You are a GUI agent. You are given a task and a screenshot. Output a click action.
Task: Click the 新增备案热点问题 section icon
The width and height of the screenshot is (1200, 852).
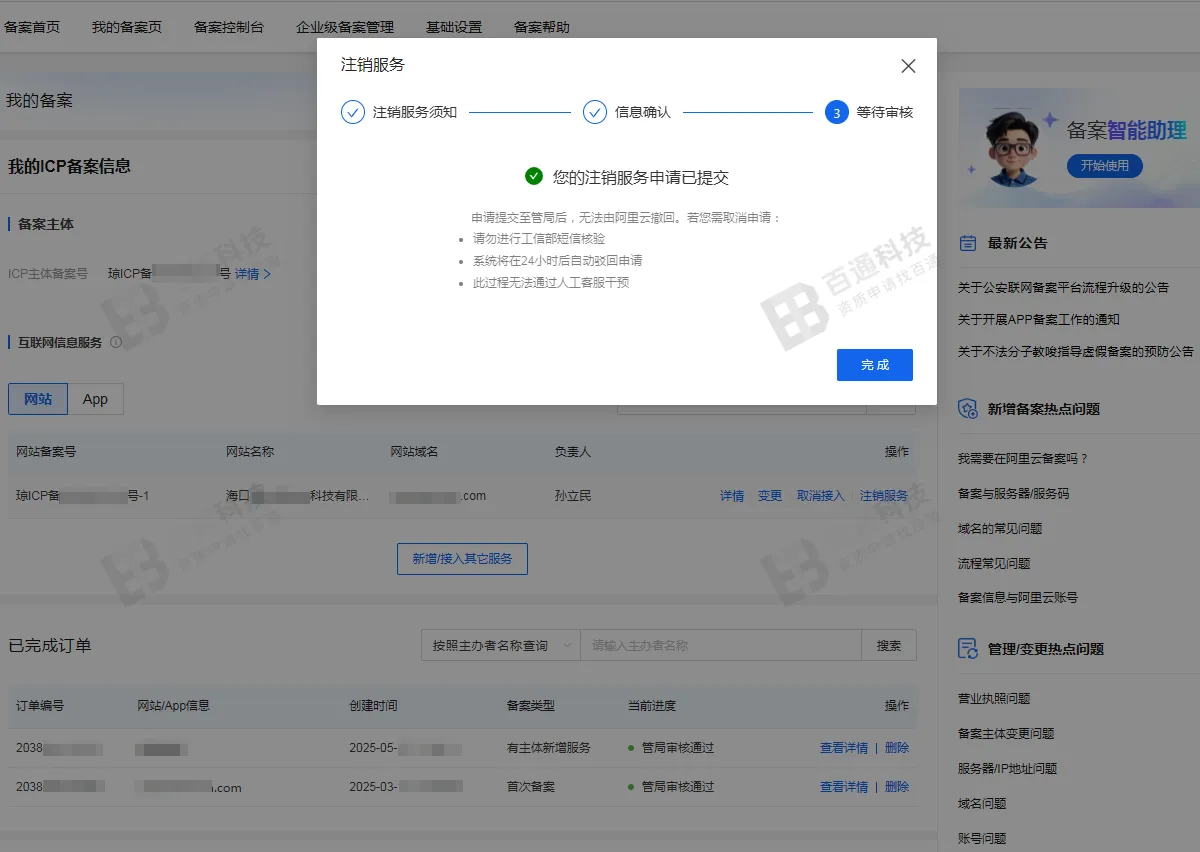point(966,408)
